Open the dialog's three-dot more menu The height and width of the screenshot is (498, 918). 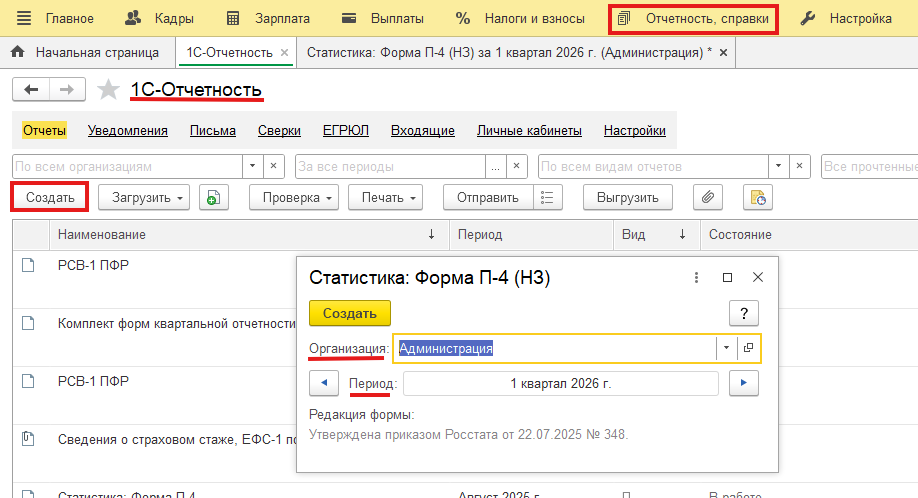[x=696, y=277]
